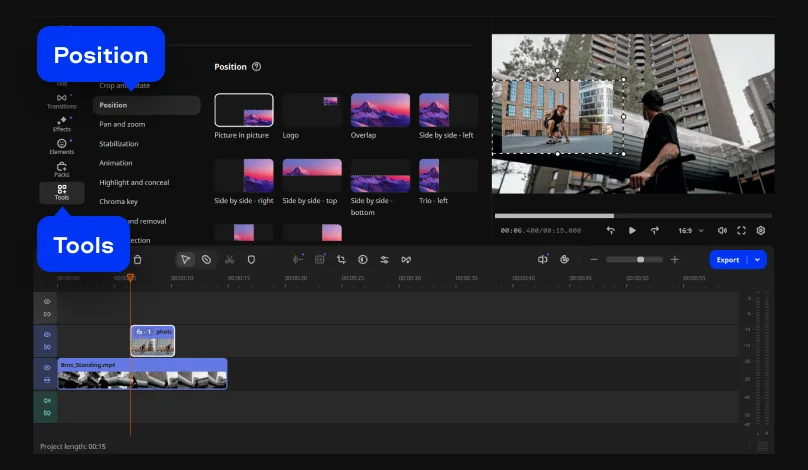The width and height of the screenshot is (808, 470).
Task: Adjust the timeline zoom slider
Action: [640, 259]
